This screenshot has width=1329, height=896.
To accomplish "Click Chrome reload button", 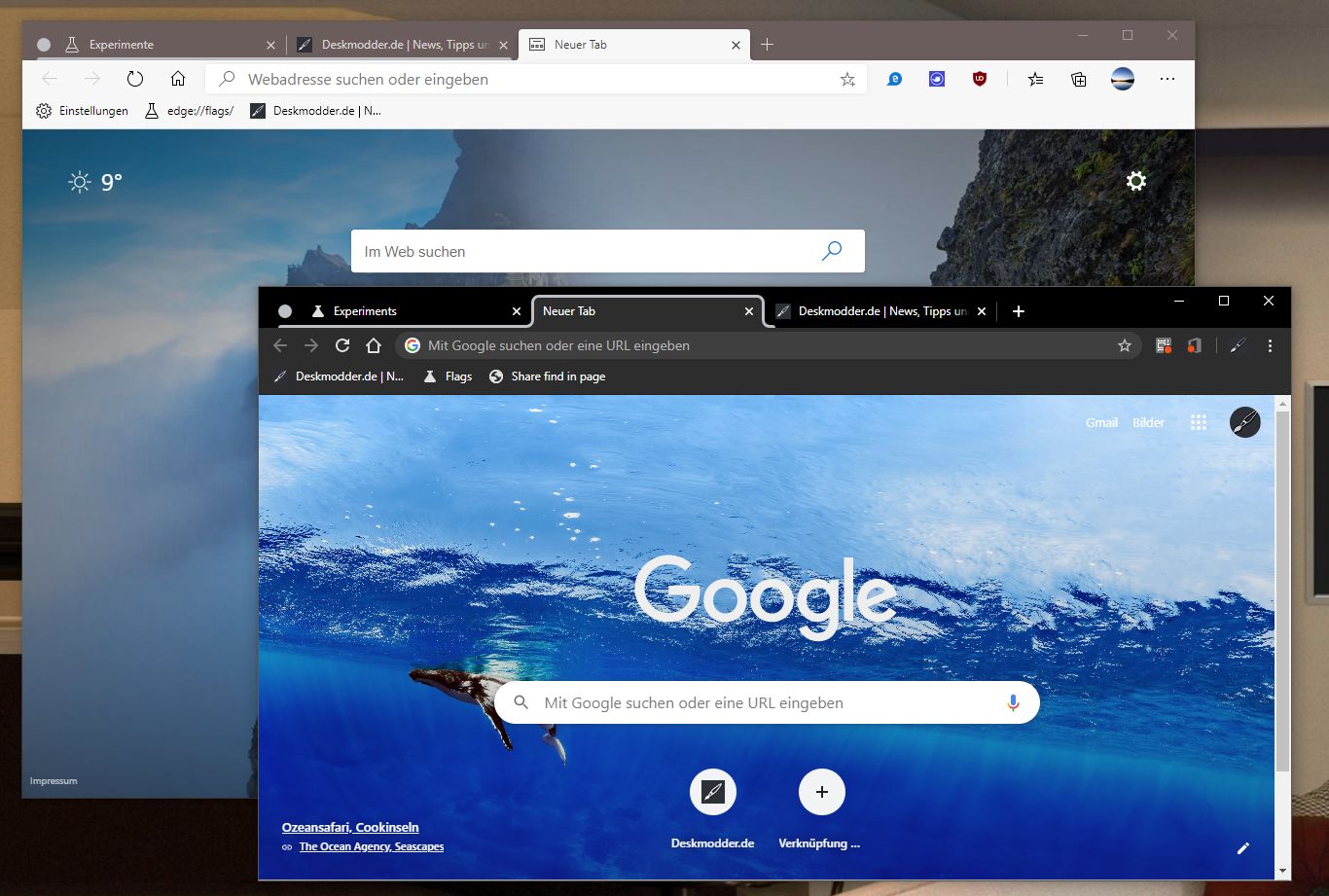I will point(342,345).
